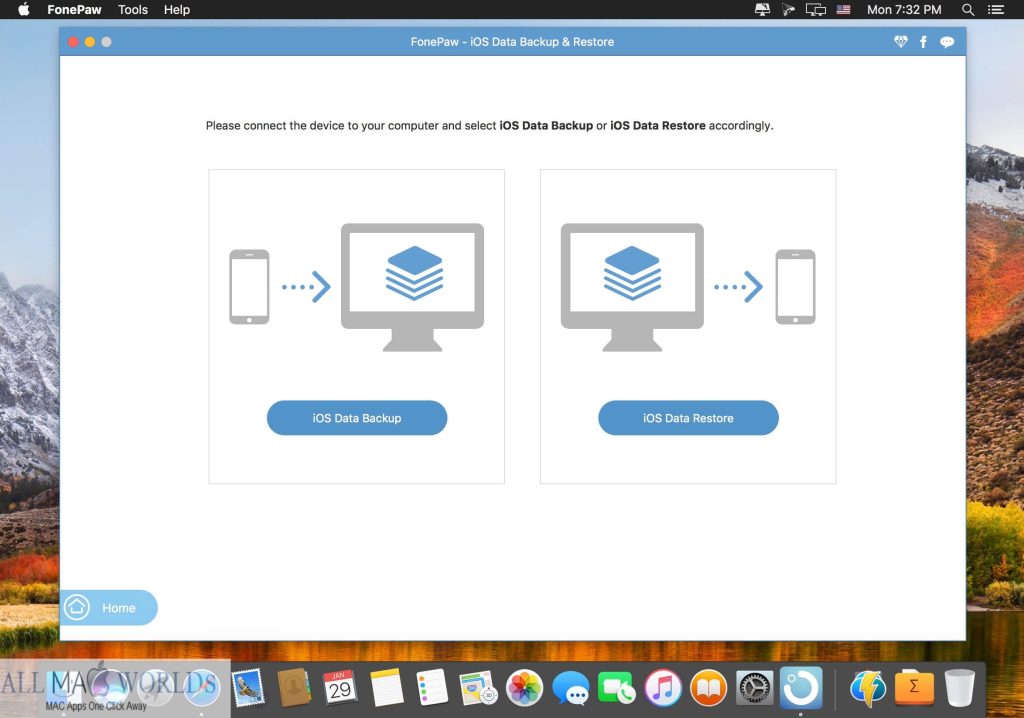Viewport: 1024px width, 718px height.
Task: Open the lightning bolt globe app in Dock
Action: point(868,688)
